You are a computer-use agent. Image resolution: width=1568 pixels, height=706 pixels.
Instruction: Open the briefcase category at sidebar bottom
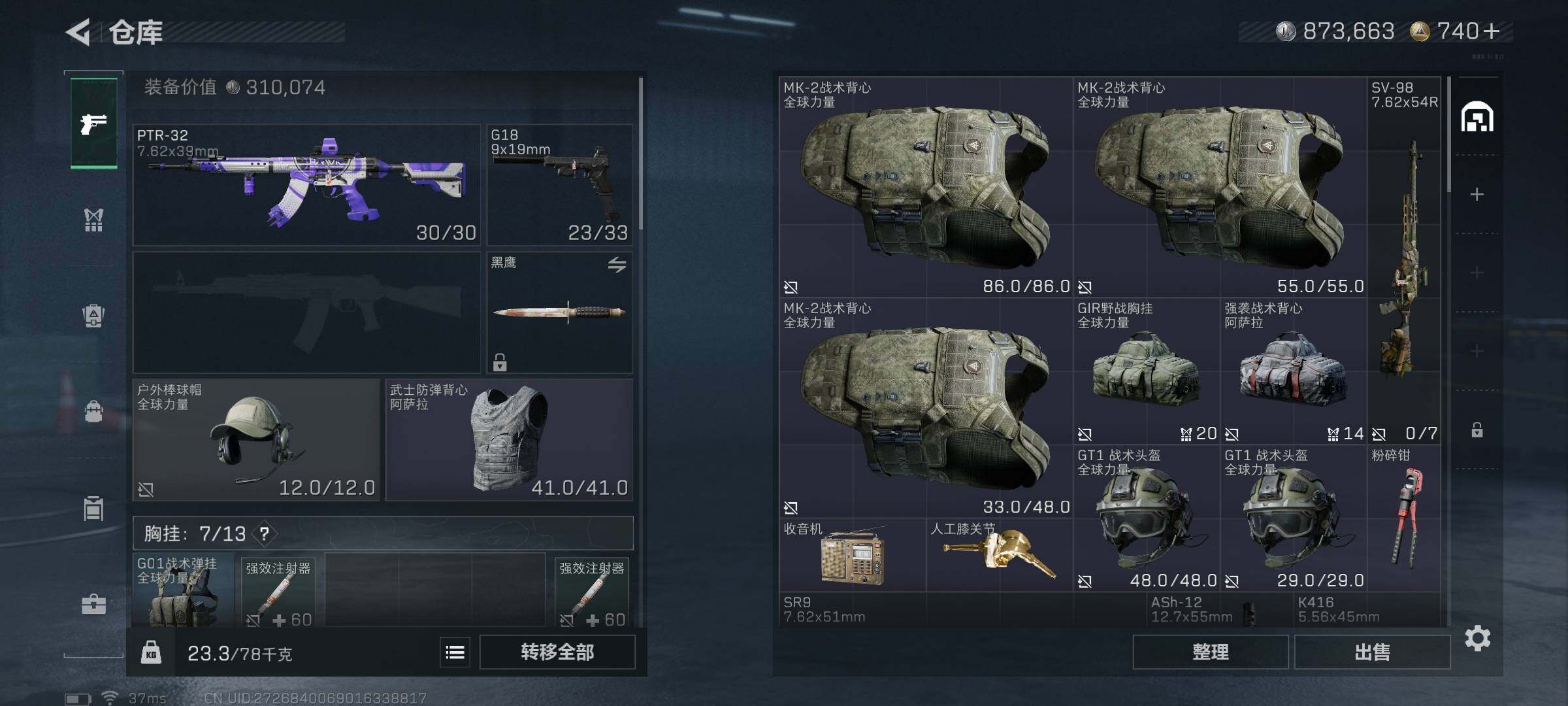click(x=94, y=604)
